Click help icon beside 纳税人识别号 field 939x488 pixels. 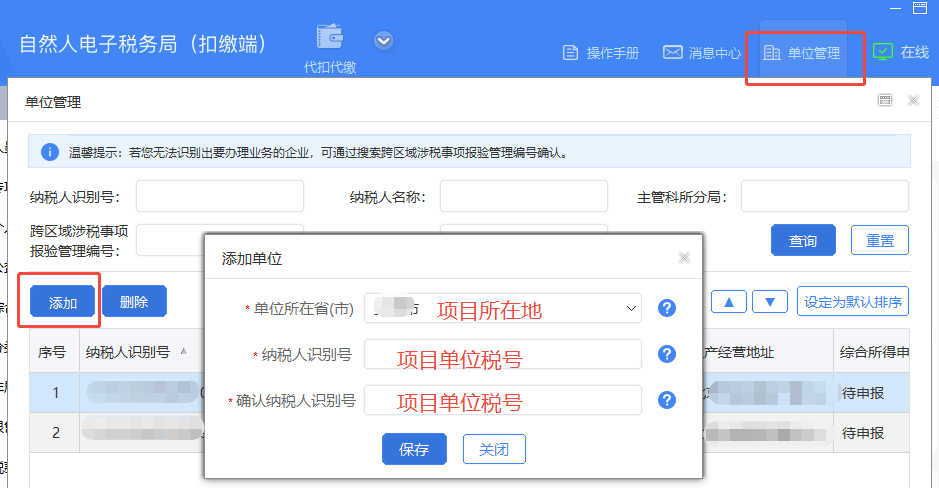tap(667, 354)
